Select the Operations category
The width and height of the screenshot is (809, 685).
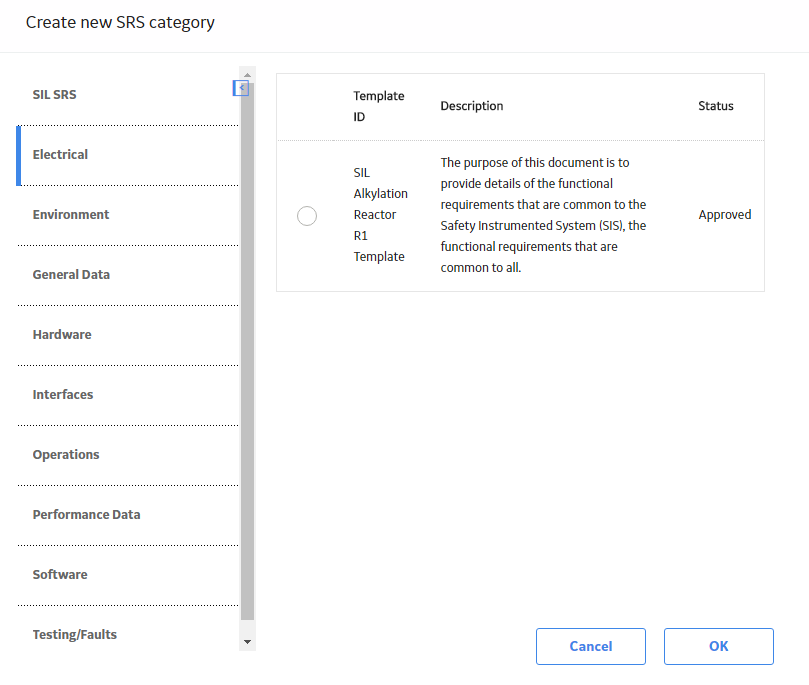pos(128,455)
